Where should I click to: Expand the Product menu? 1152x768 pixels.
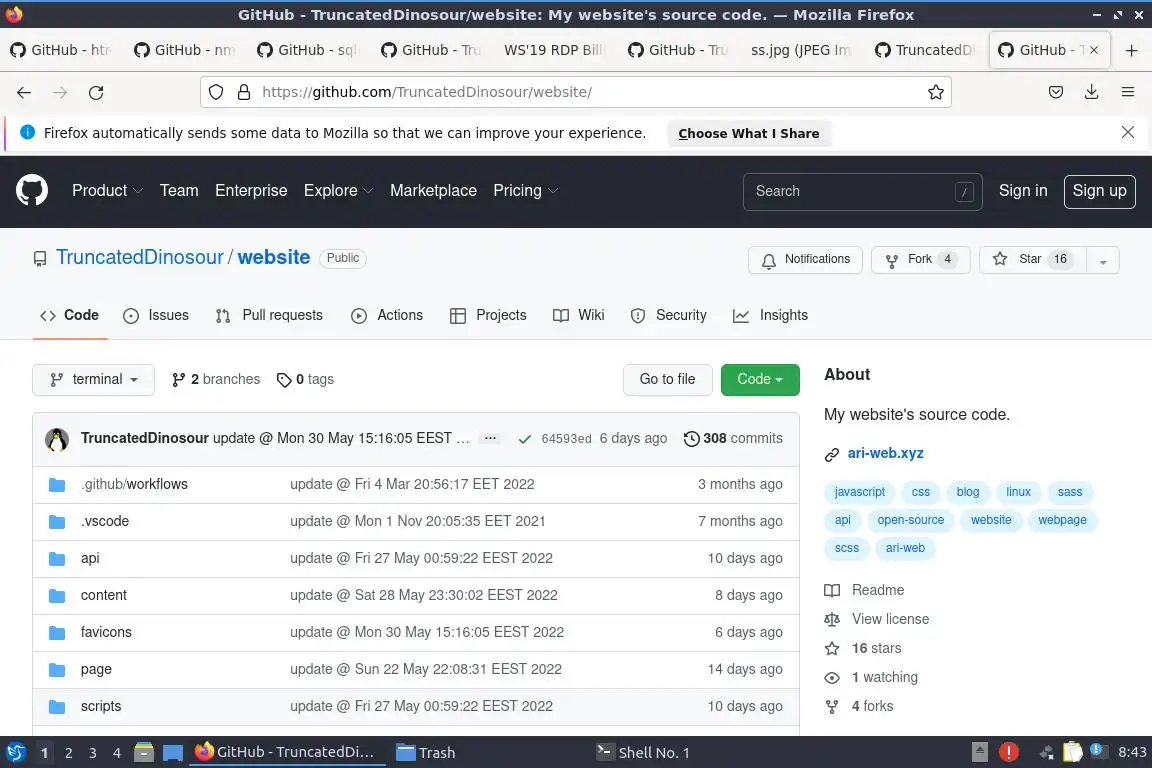point(107,190)
